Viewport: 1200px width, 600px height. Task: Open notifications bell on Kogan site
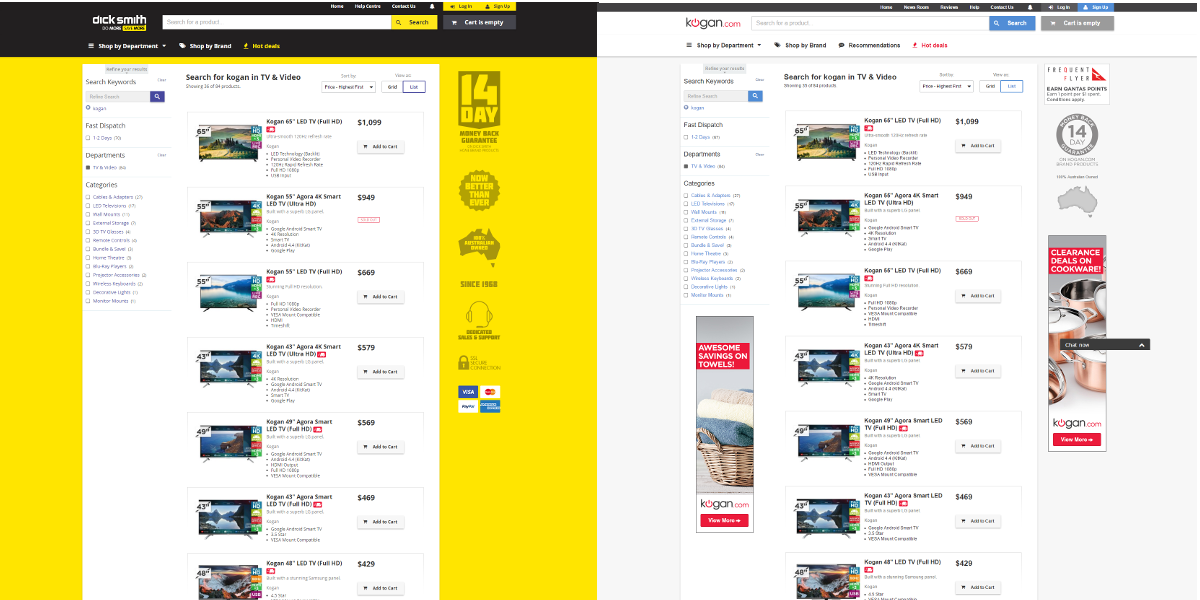point(1030,7)
